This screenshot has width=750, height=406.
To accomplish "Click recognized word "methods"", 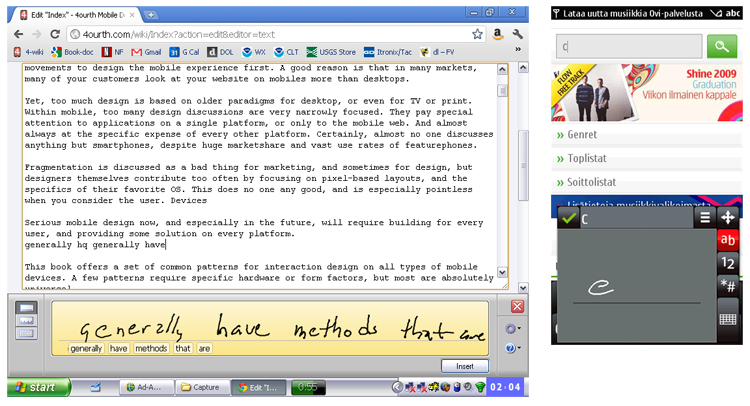I will (x=151, y=349).
